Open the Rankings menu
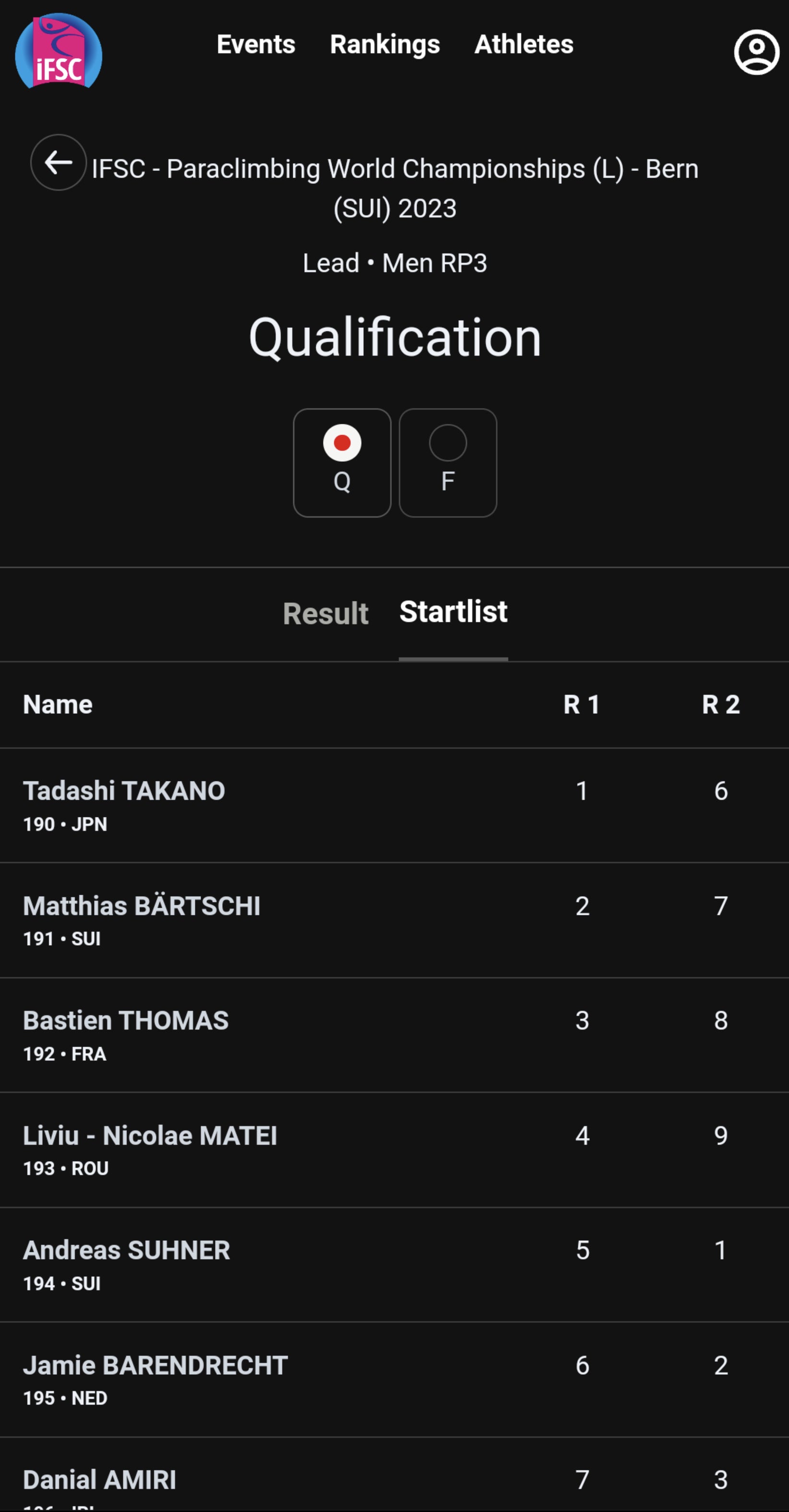Image resolution: width=789 pixels, height=1512 pixels. 384,45
